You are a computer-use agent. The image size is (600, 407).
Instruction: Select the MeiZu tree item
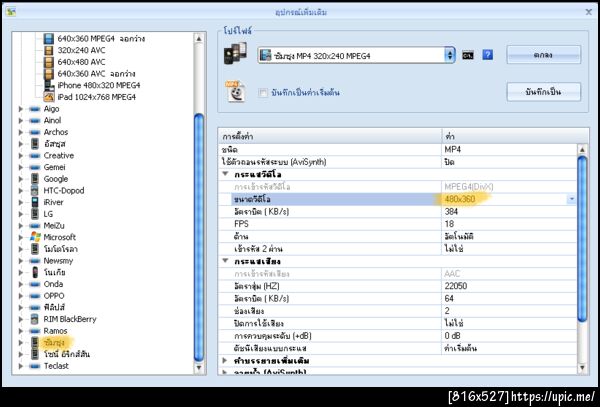pyautogui.click(x=54, y=226)
